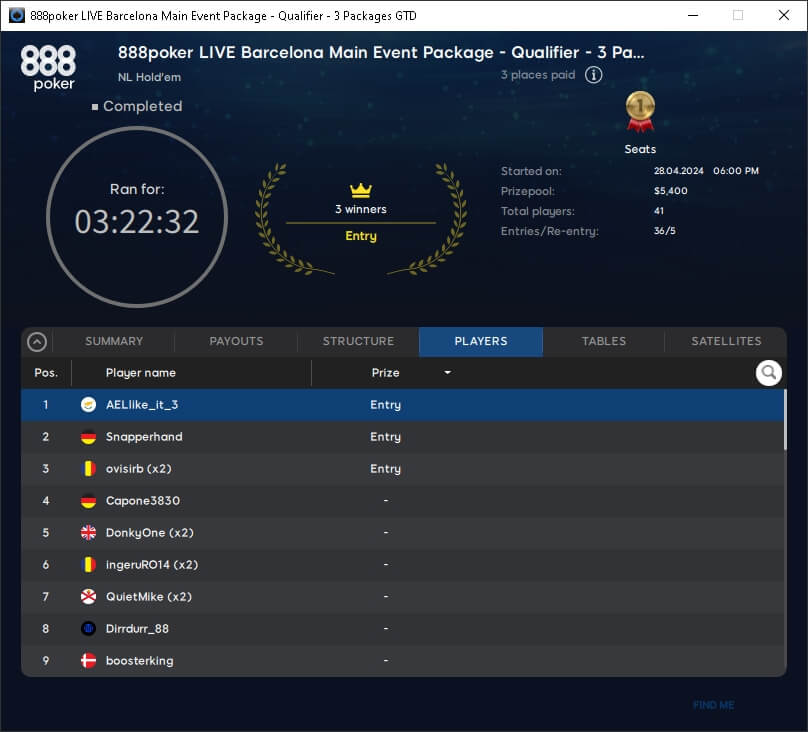
Task: Select the Players tab
Action: (x=481, y=341)
